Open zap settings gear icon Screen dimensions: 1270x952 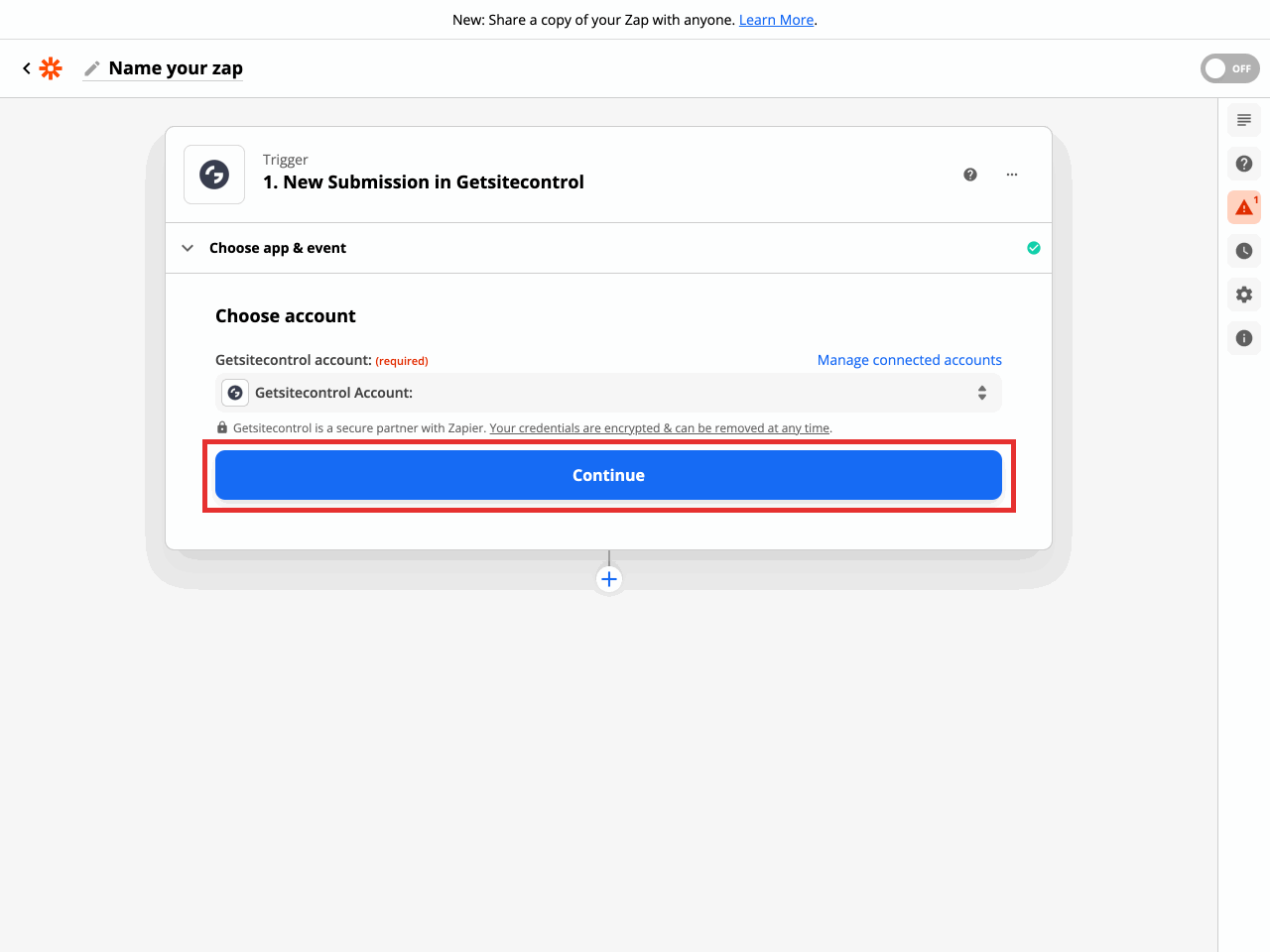point(1244,295)
